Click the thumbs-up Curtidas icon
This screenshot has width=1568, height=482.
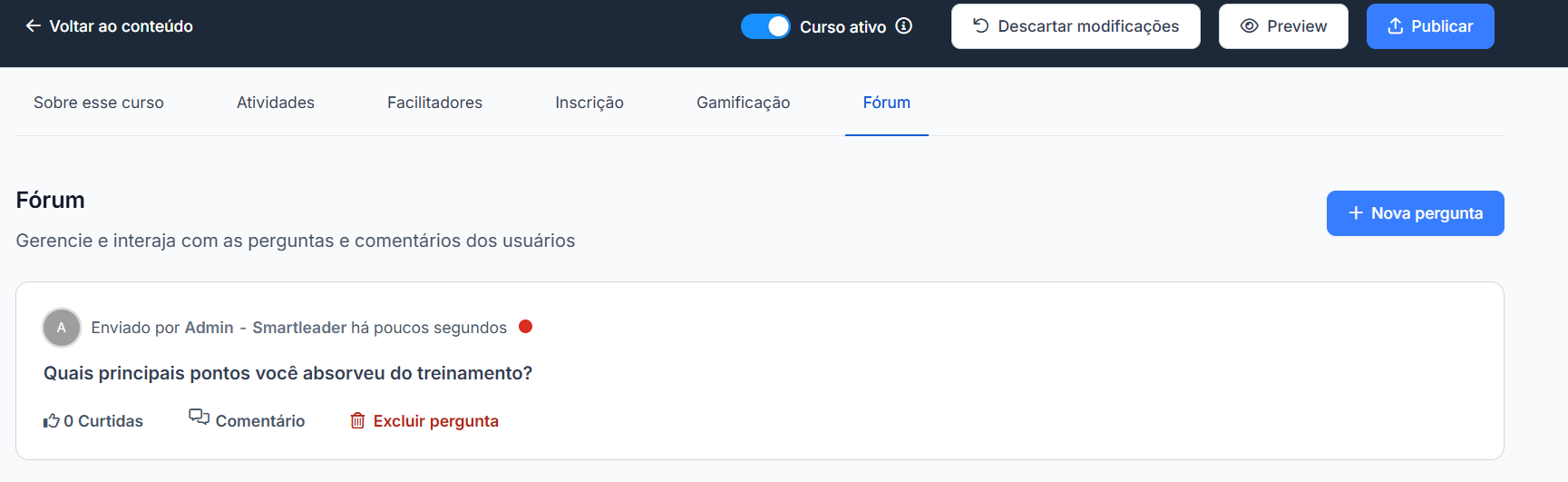pyautogui.click(x=52, y=420)
